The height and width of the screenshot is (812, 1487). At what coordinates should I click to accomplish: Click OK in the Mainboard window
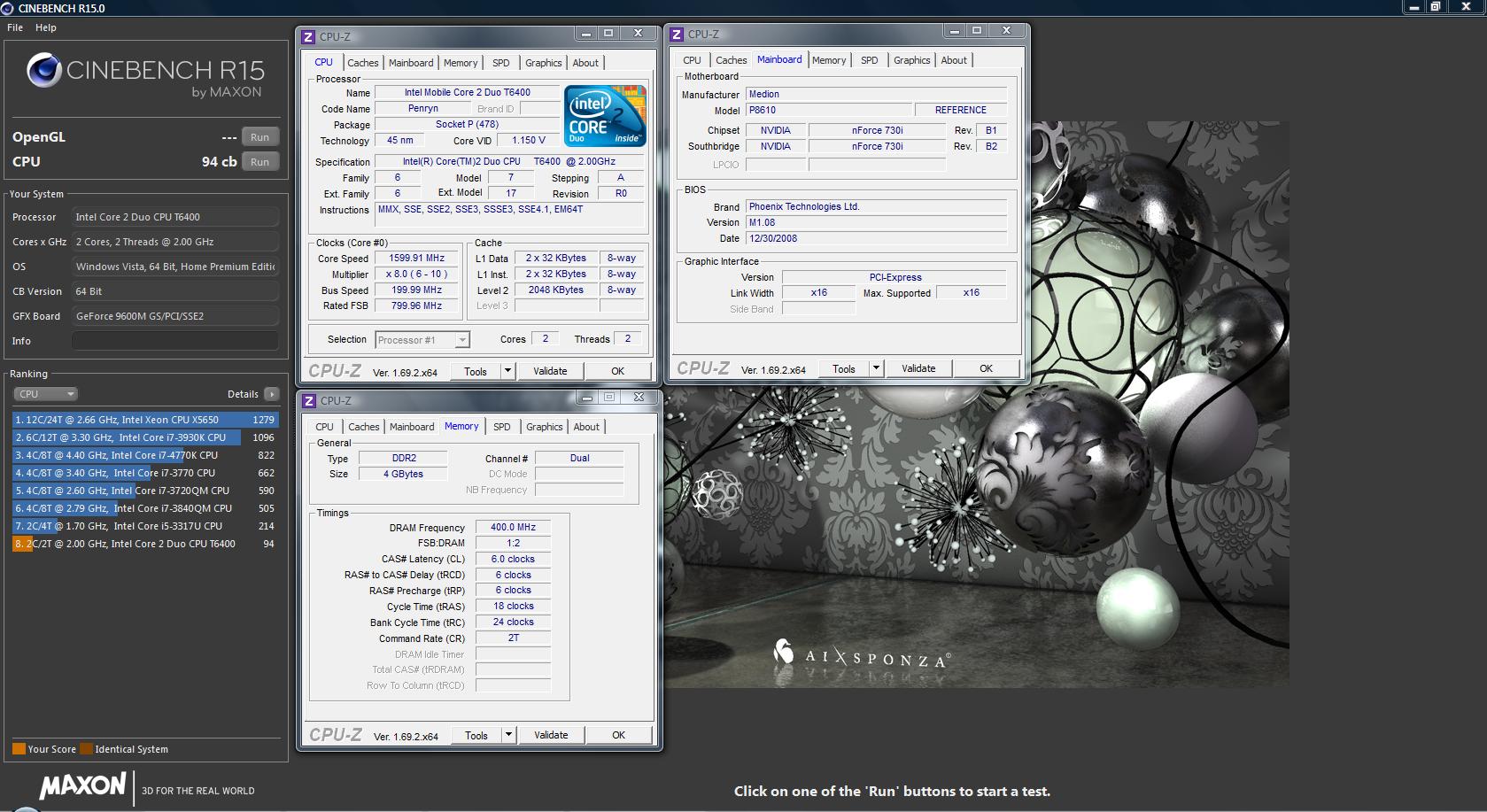[x=987, y=368]
